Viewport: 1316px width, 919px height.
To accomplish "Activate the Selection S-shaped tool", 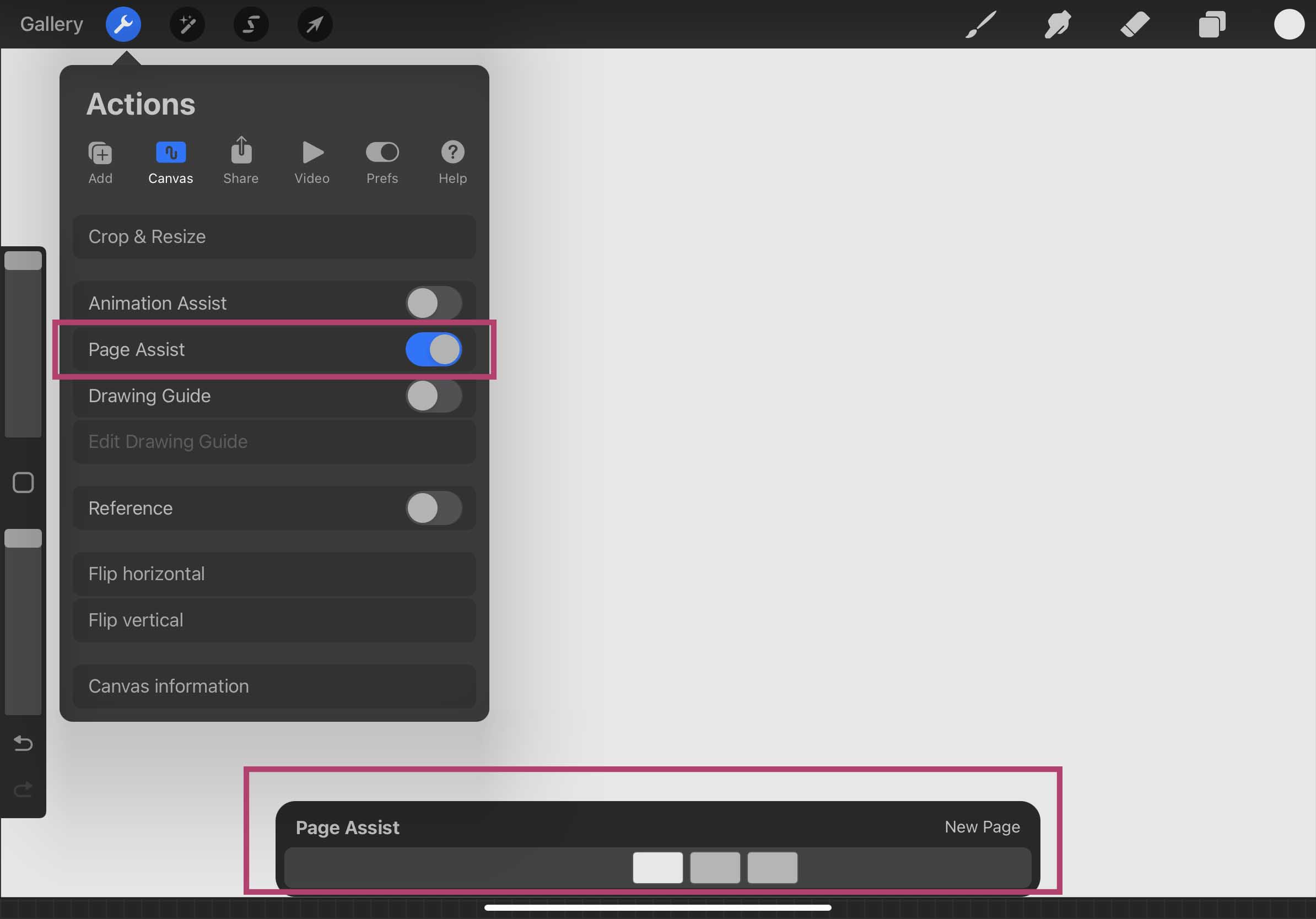I will pos(251,24).
